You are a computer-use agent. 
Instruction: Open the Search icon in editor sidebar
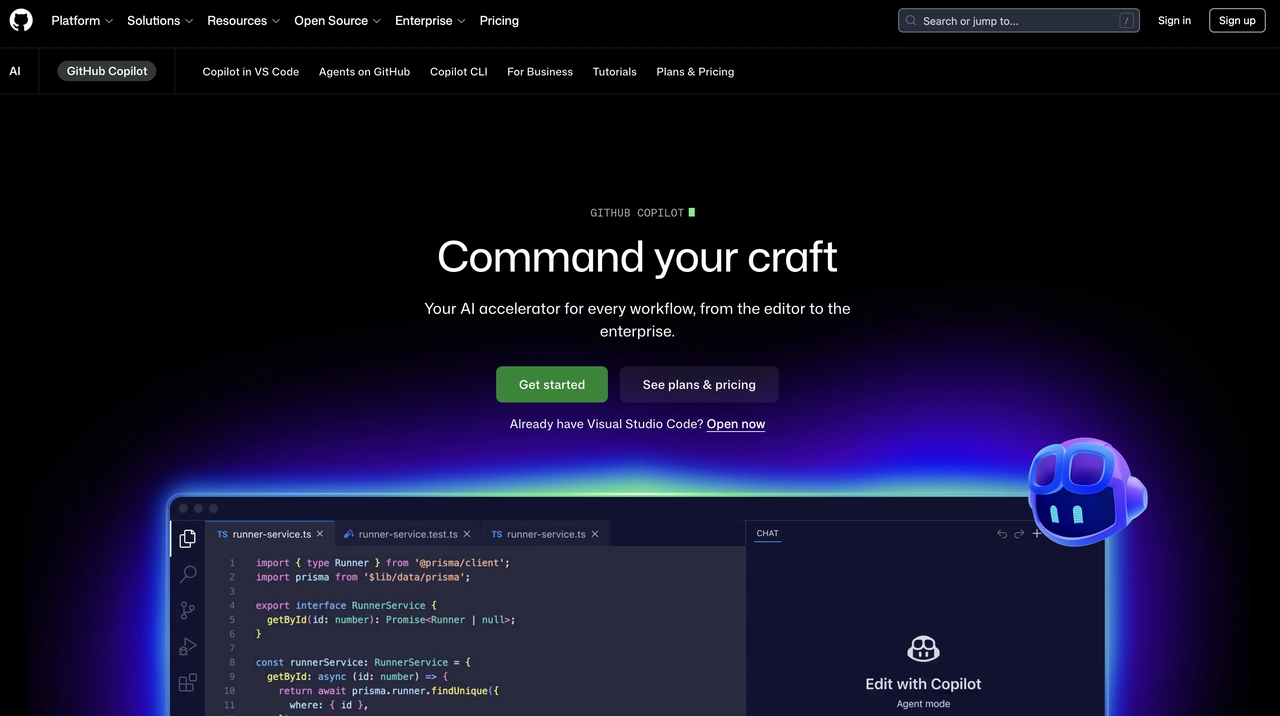point(187,574)
